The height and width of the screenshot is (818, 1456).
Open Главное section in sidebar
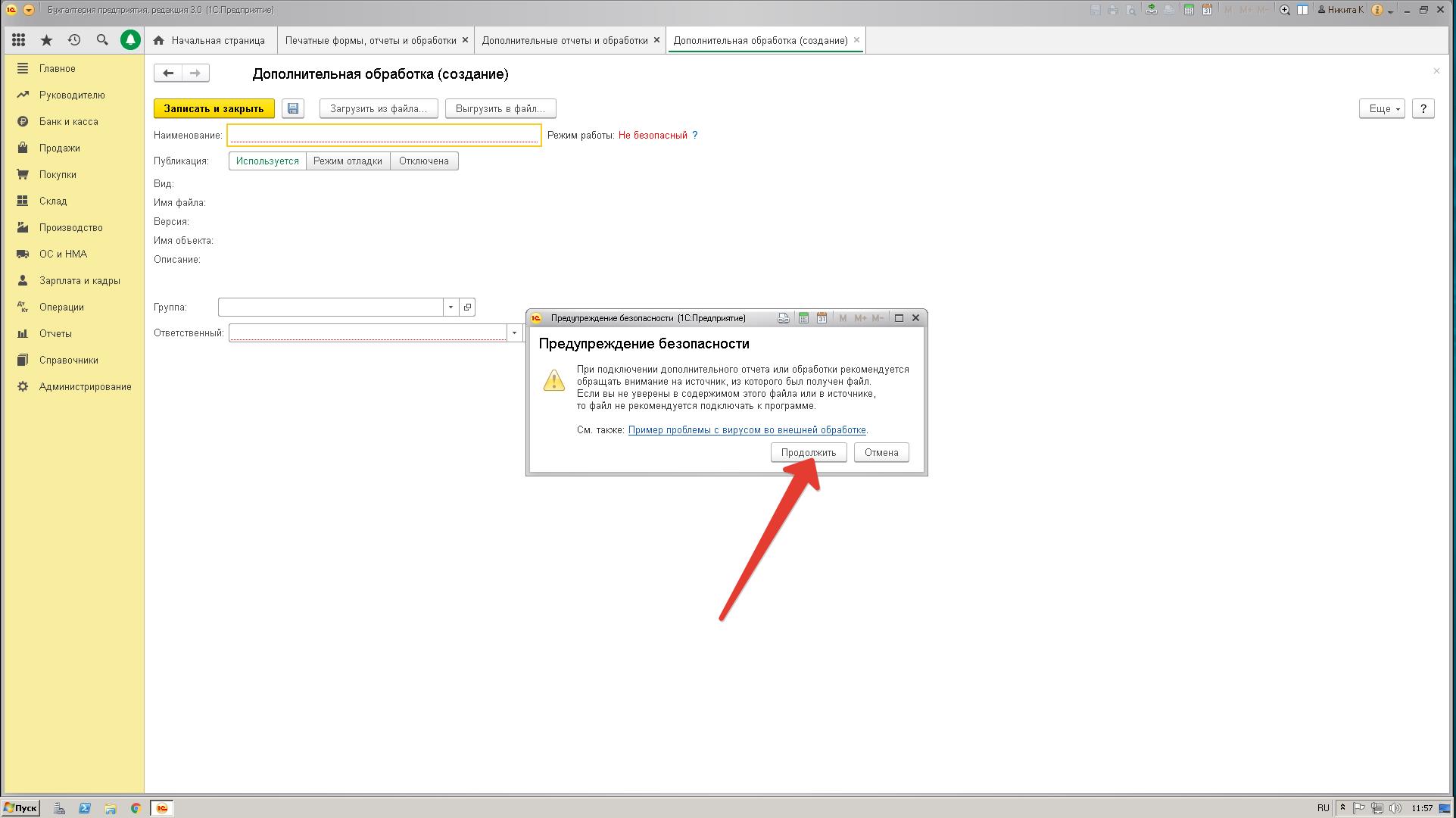[73, 68]
